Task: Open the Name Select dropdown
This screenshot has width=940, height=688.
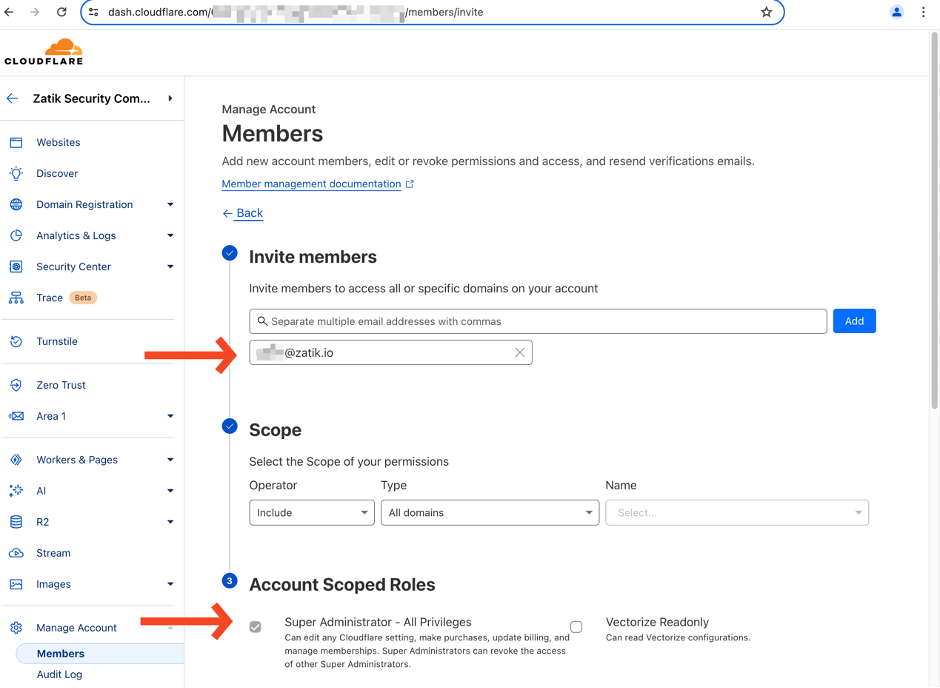Action: coord(737,513)
